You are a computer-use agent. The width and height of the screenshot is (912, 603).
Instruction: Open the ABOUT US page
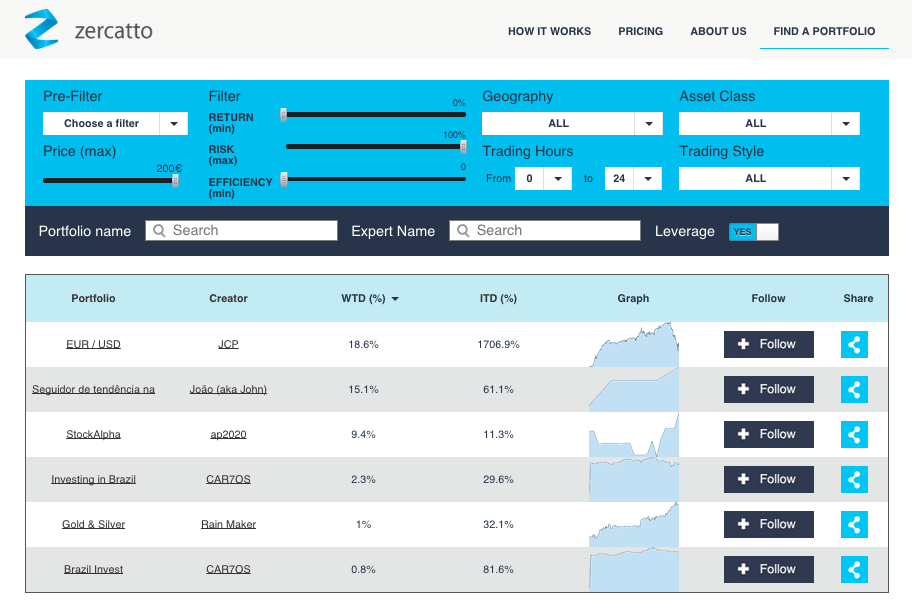point(718,31)
